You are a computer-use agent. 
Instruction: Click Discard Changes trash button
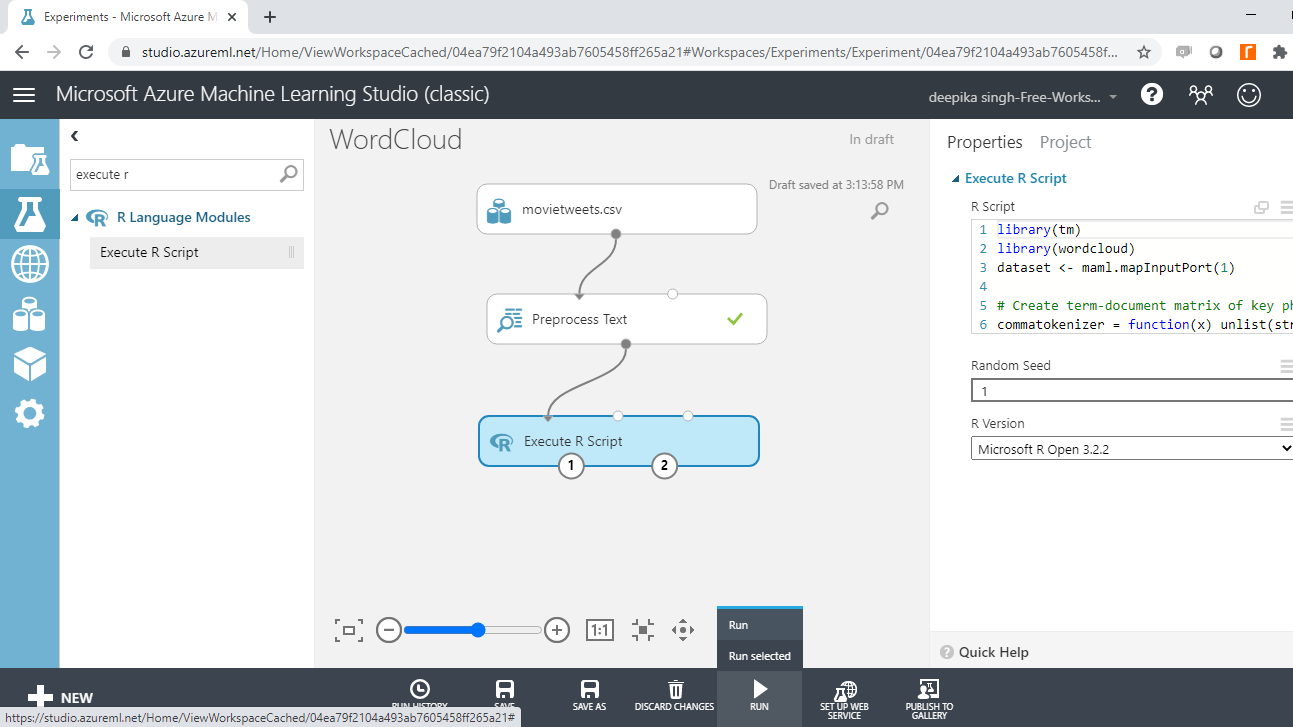(675, 696)
